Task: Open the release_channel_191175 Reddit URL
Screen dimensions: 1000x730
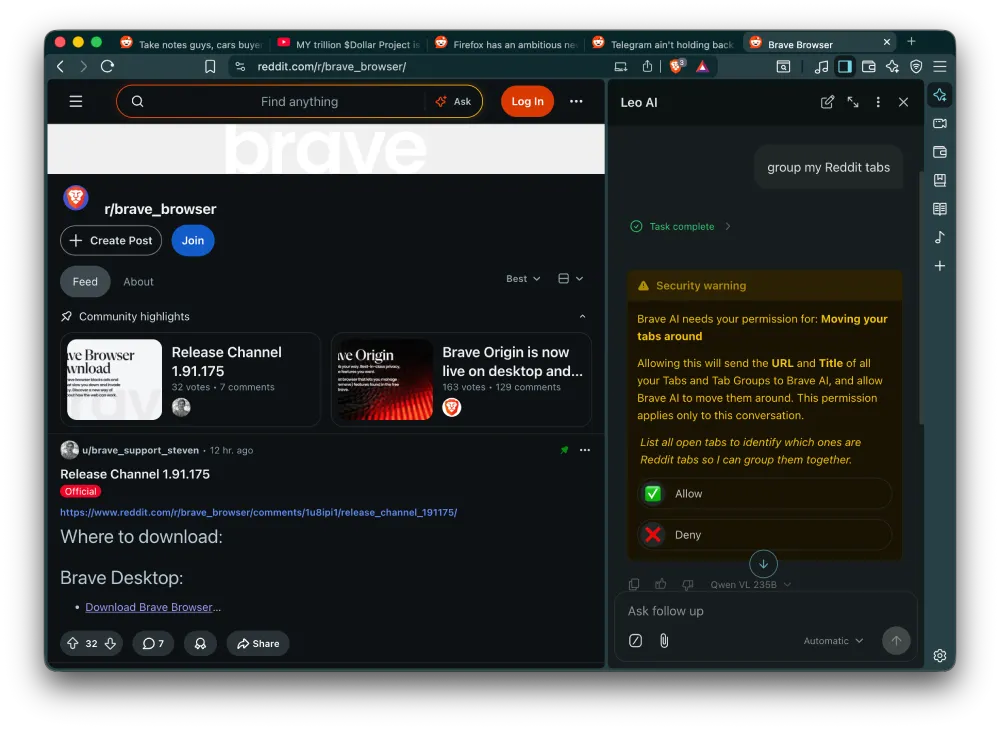Action: pos(258,512)
